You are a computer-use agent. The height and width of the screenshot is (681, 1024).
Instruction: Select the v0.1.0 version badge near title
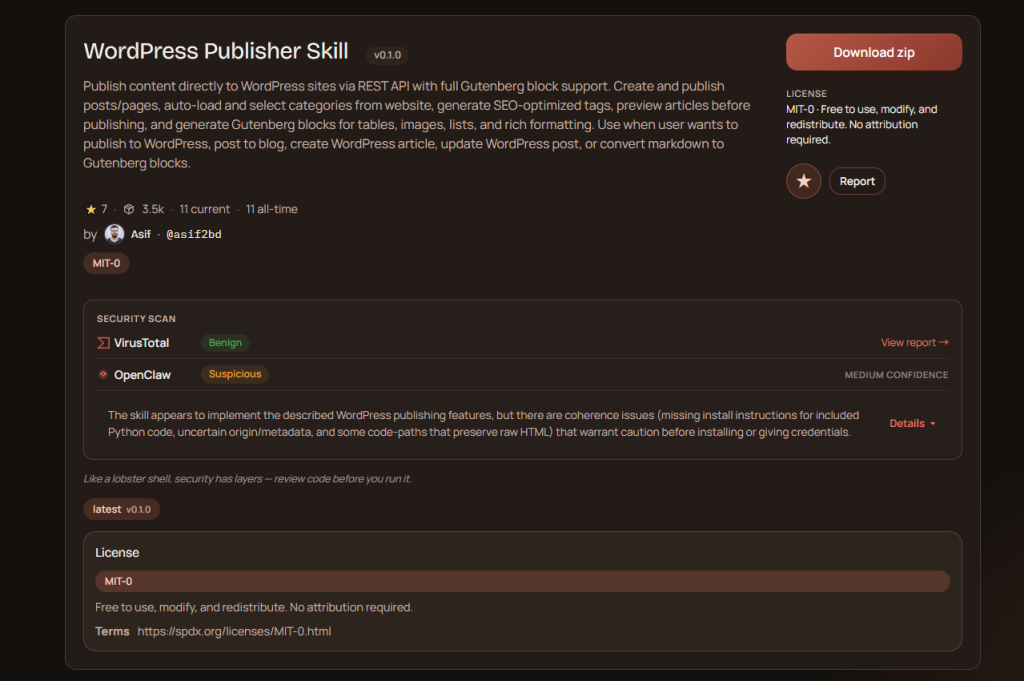pyautogui.click(x=387, y=55)
